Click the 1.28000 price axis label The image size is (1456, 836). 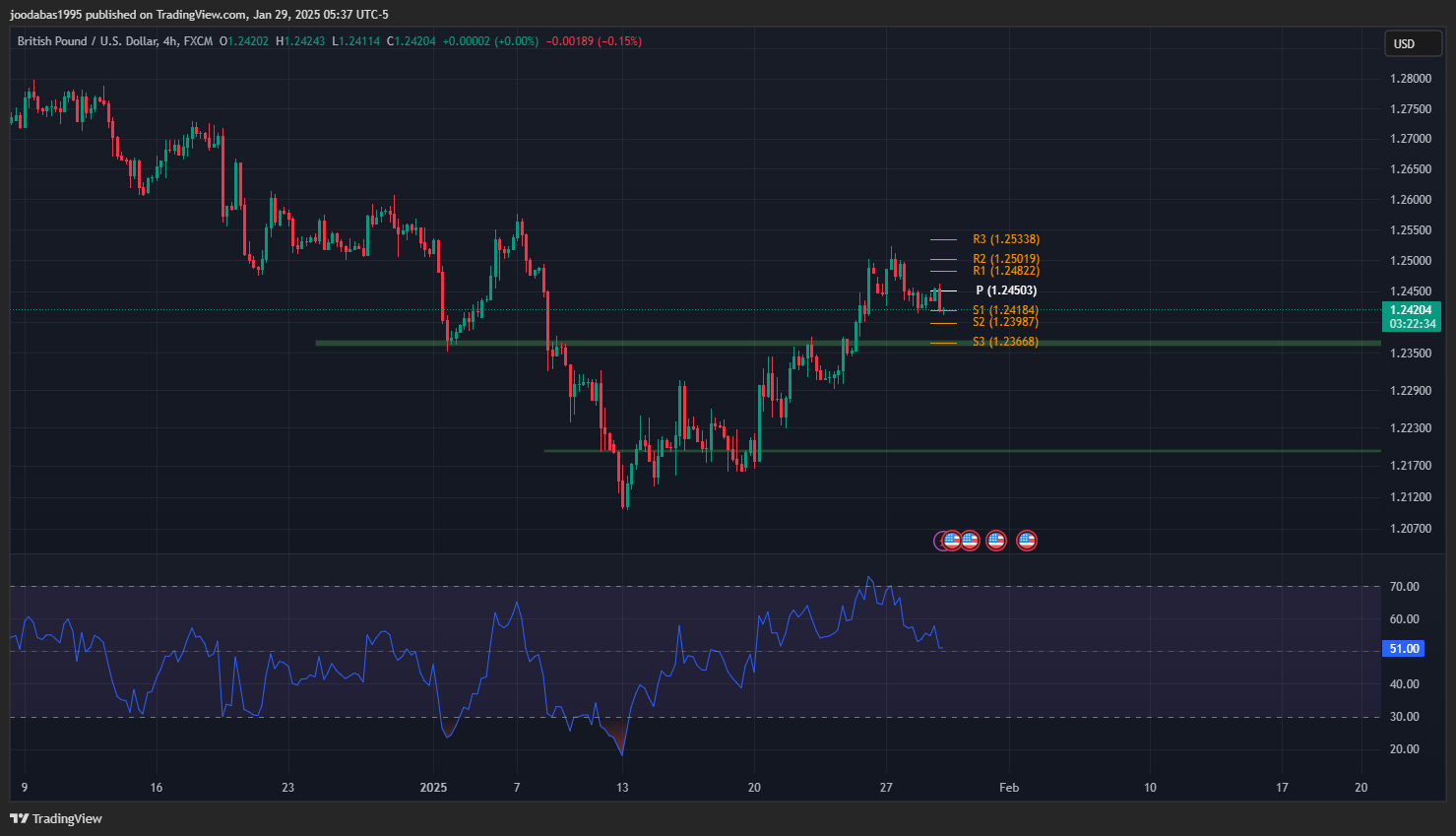1410,79
